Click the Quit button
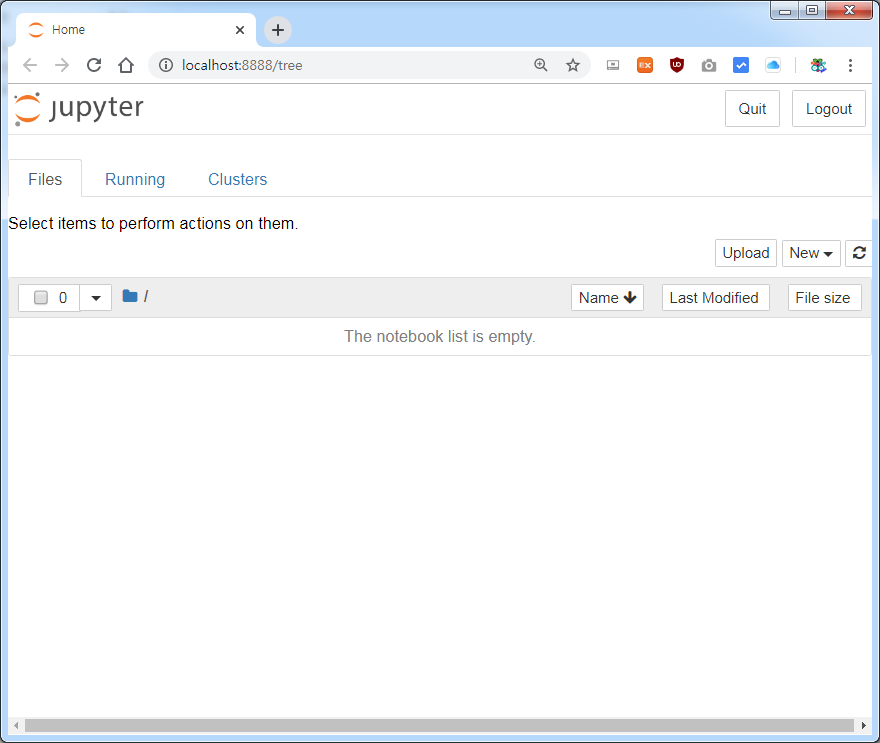The image size is (880, 743). click(752, 108)
